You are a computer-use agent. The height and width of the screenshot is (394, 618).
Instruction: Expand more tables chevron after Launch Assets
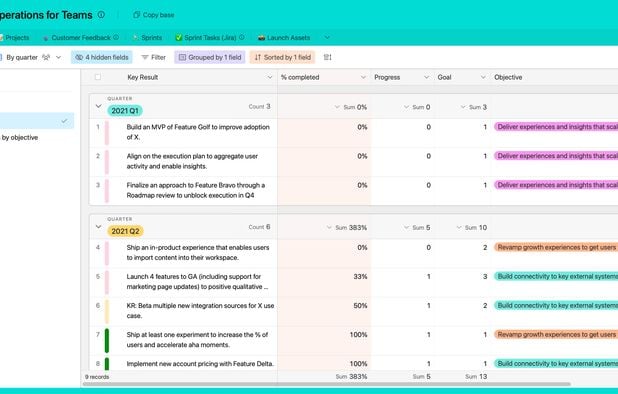pos(327,37)
